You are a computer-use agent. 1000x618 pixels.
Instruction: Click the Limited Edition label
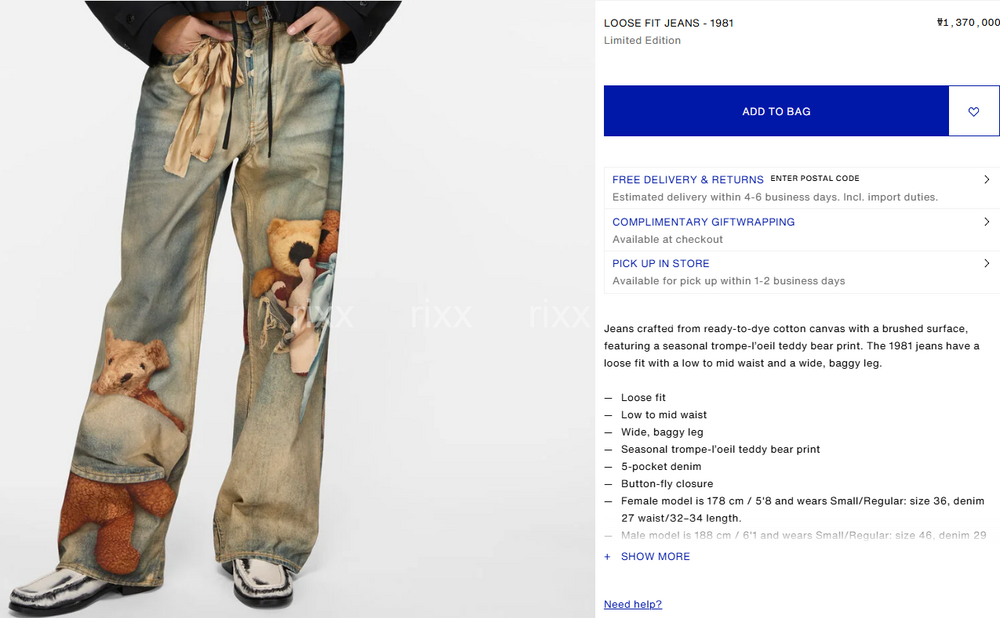click(x=642, y=40)
